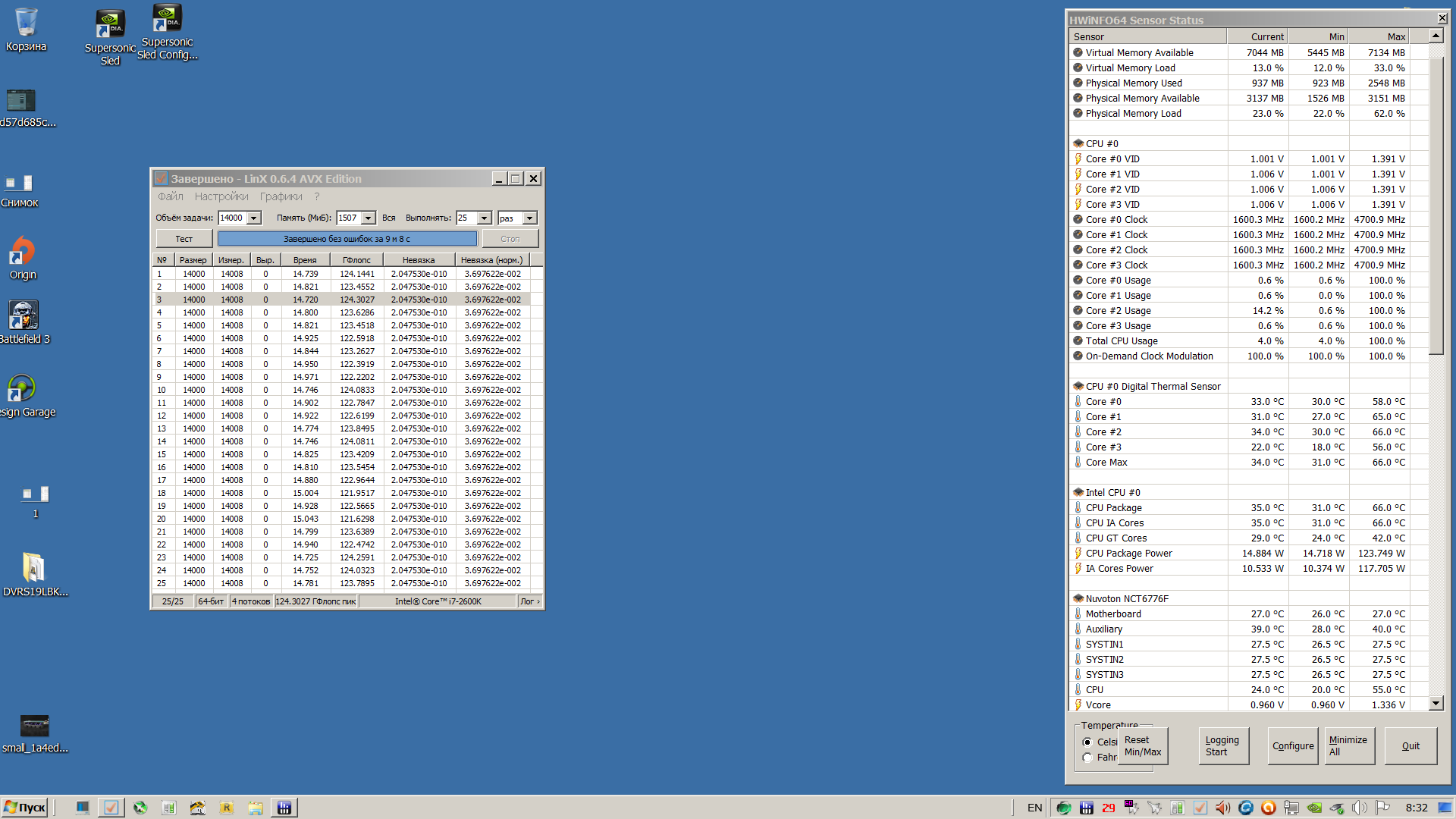1456x819 pixels.
Task: Select the Celsius radio button
Action: (x=1087, y=742)
